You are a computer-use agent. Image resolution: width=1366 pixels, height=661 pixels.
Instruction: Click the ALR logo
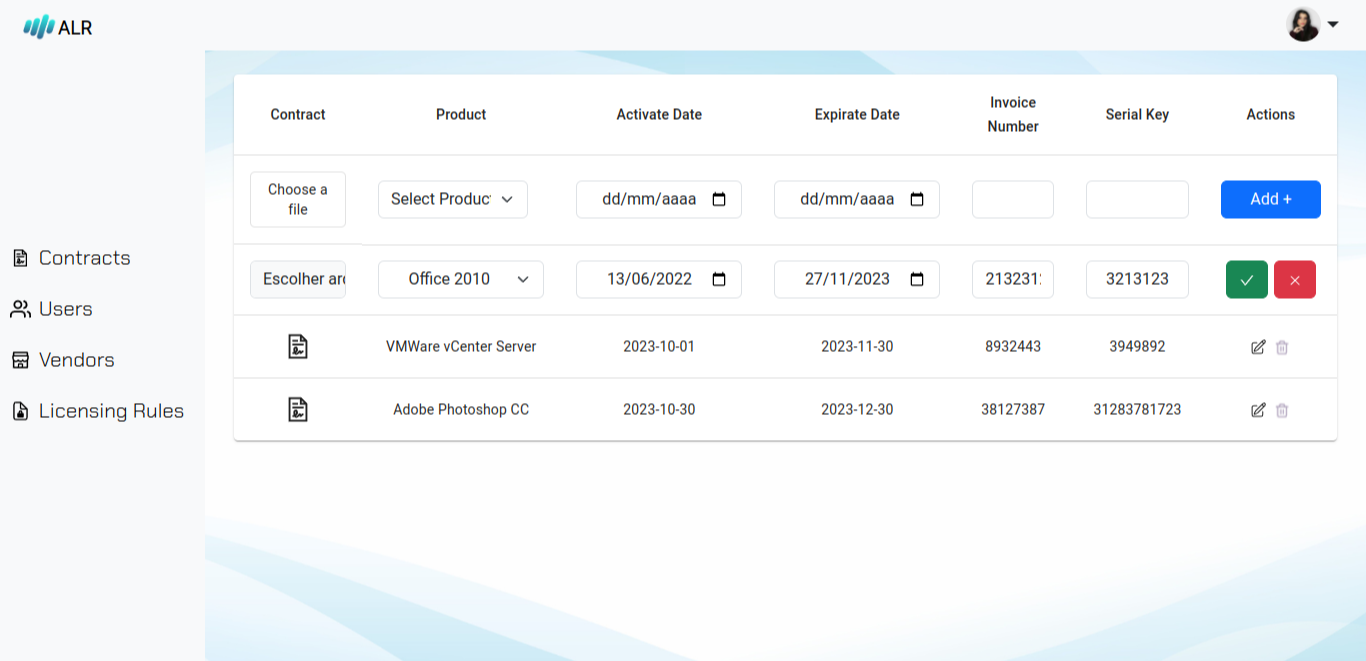pos(58,27)
